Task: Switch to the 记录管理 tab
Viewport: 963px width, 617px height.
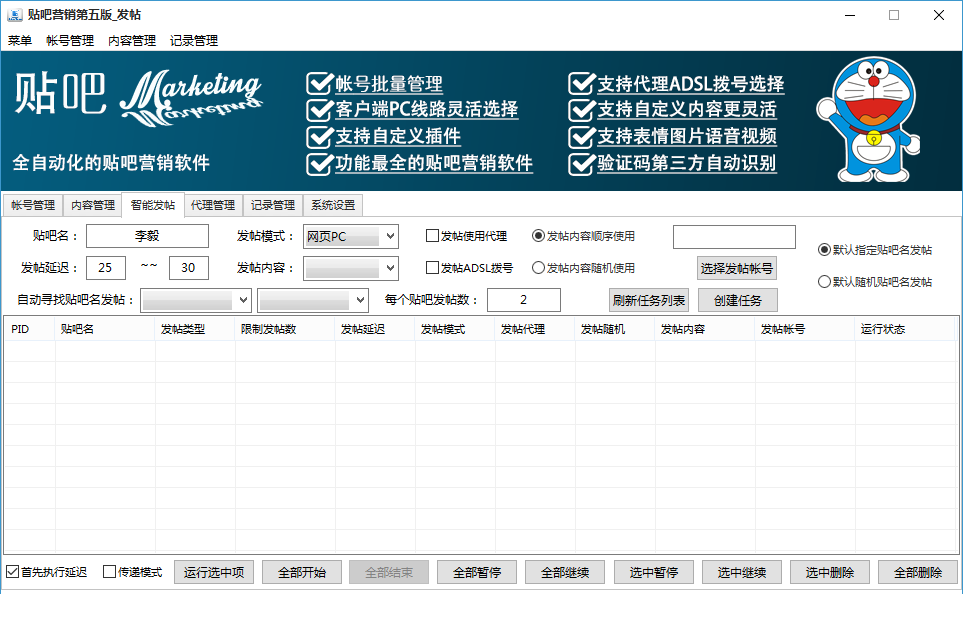Action: (x=273, y=205)
